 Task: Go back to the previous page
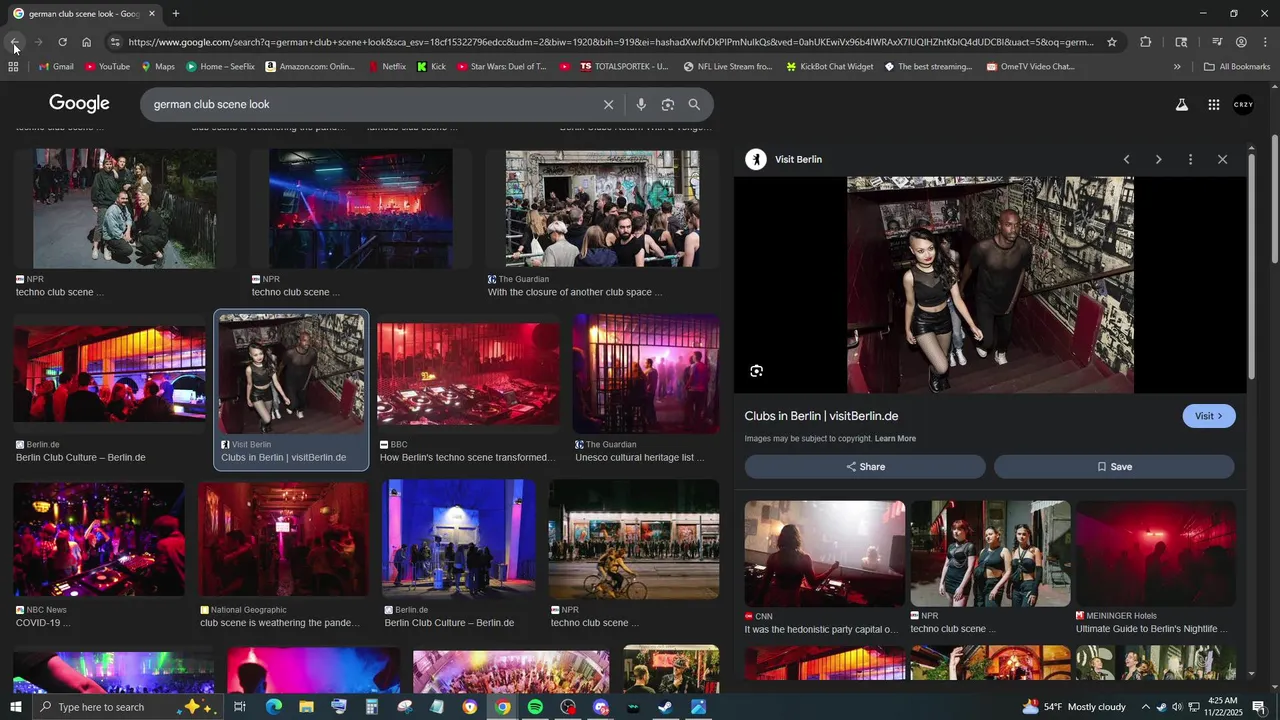click(x=14, y=42)
